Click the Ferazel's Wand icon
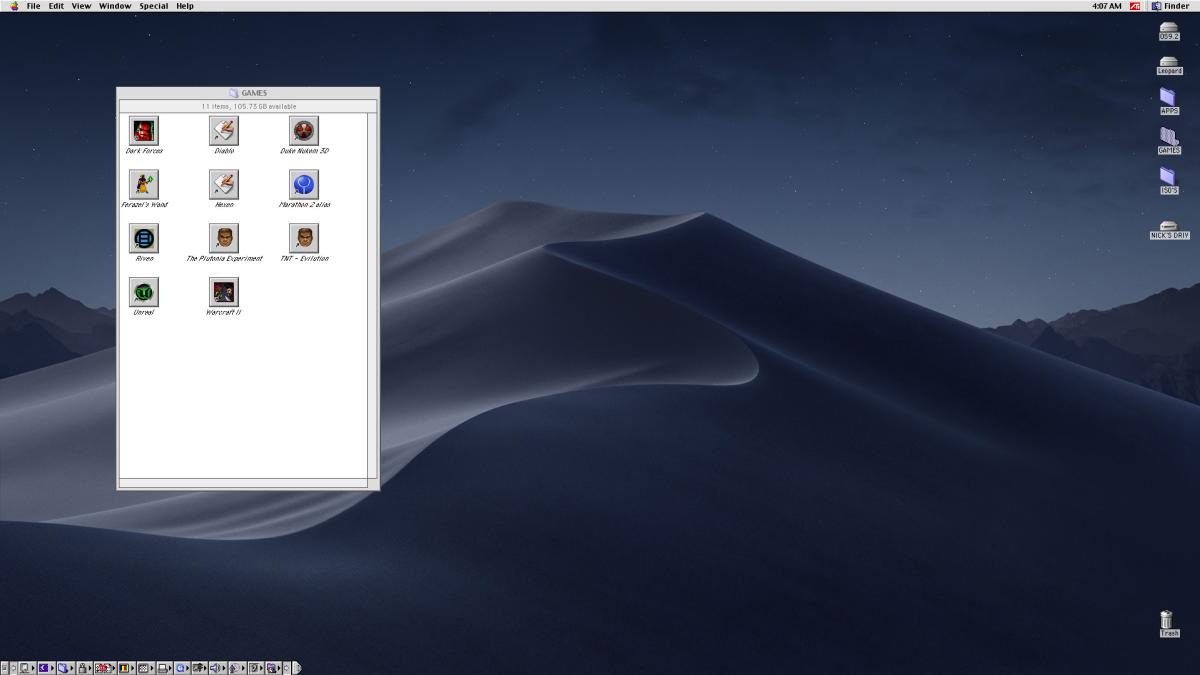 tap(144, 184)
